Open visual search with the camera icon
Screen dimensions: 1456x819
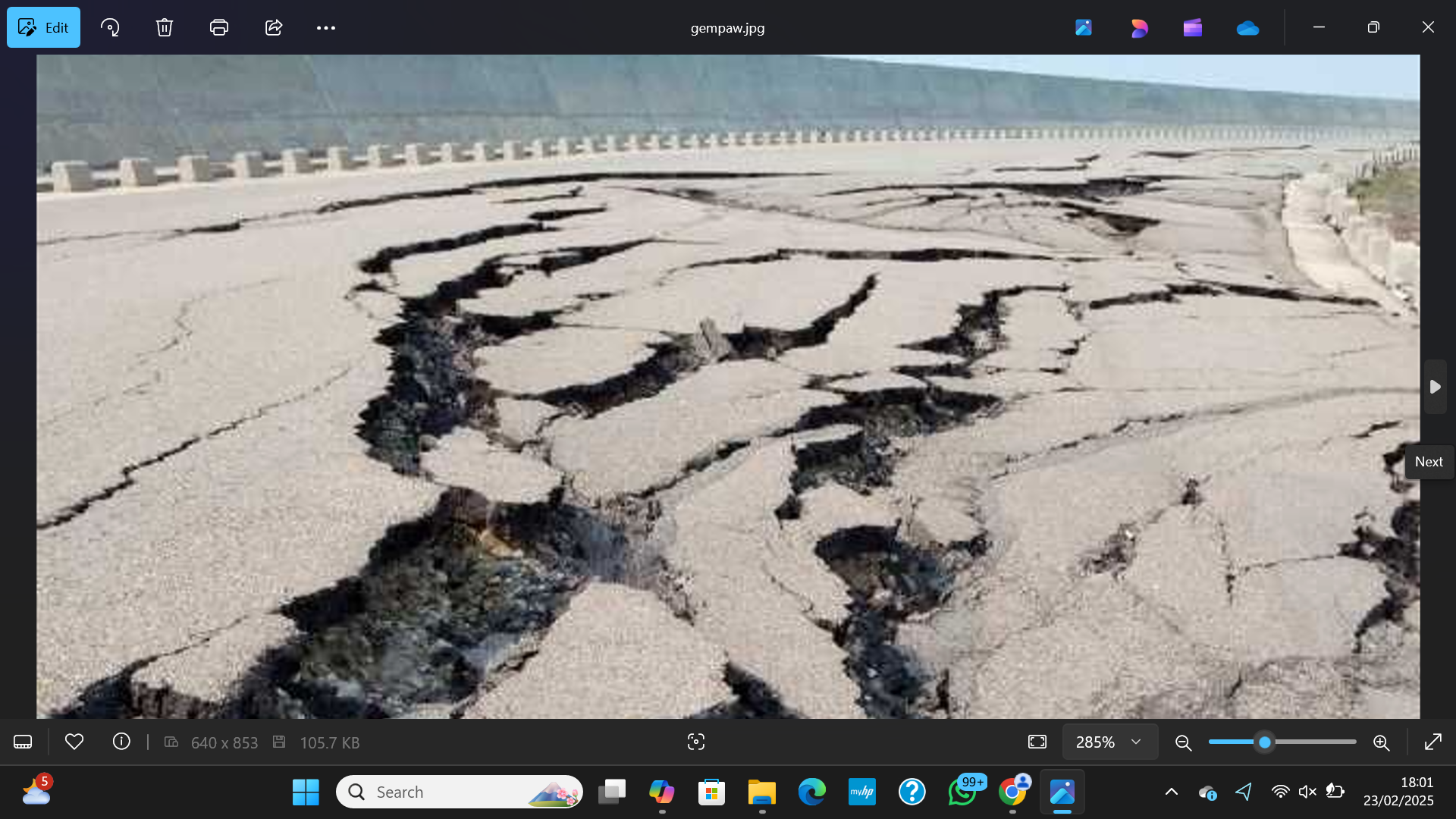click(x=695, y=742)
